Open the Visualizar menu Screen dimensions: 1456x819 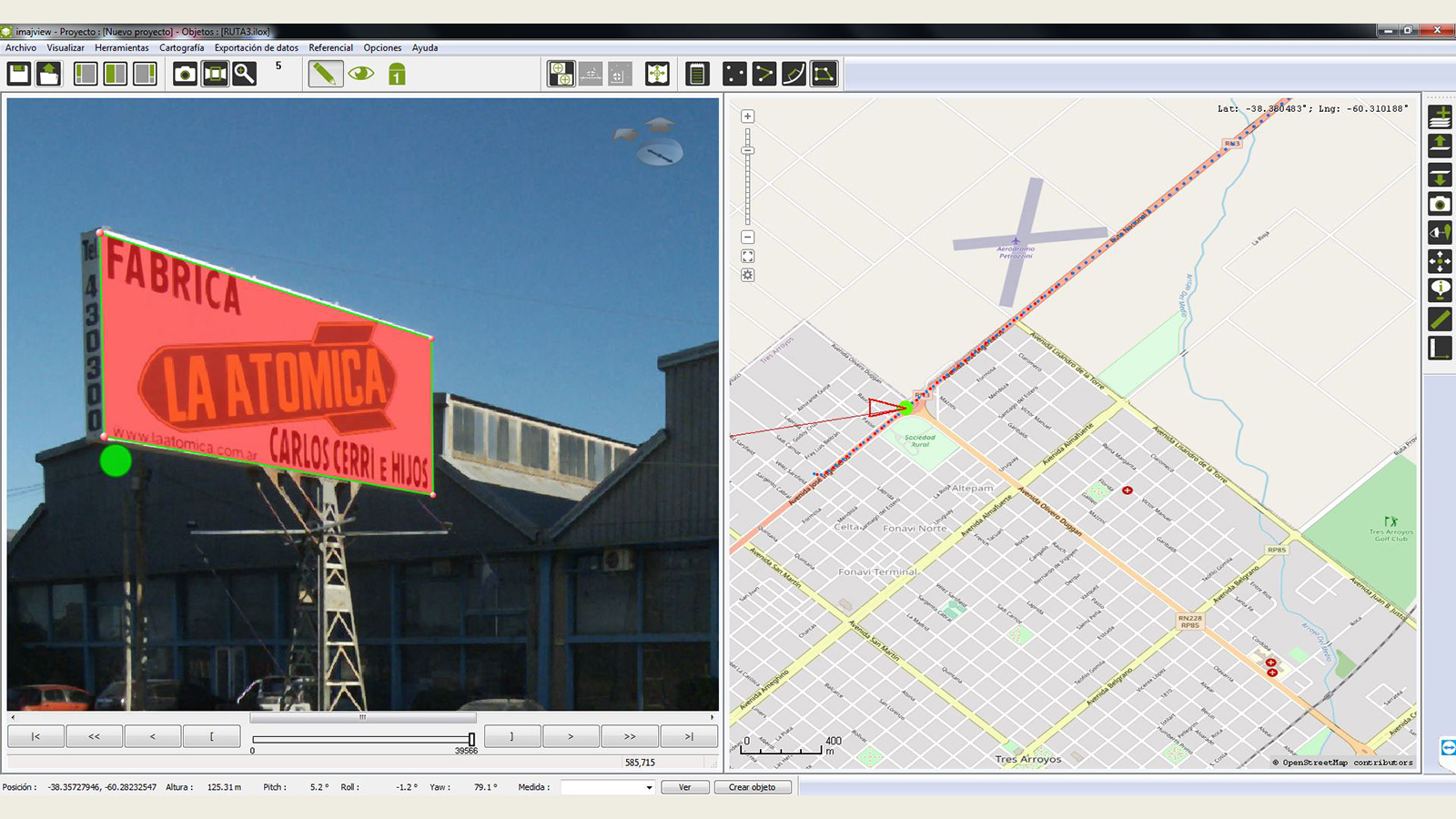tap(66, 47)
